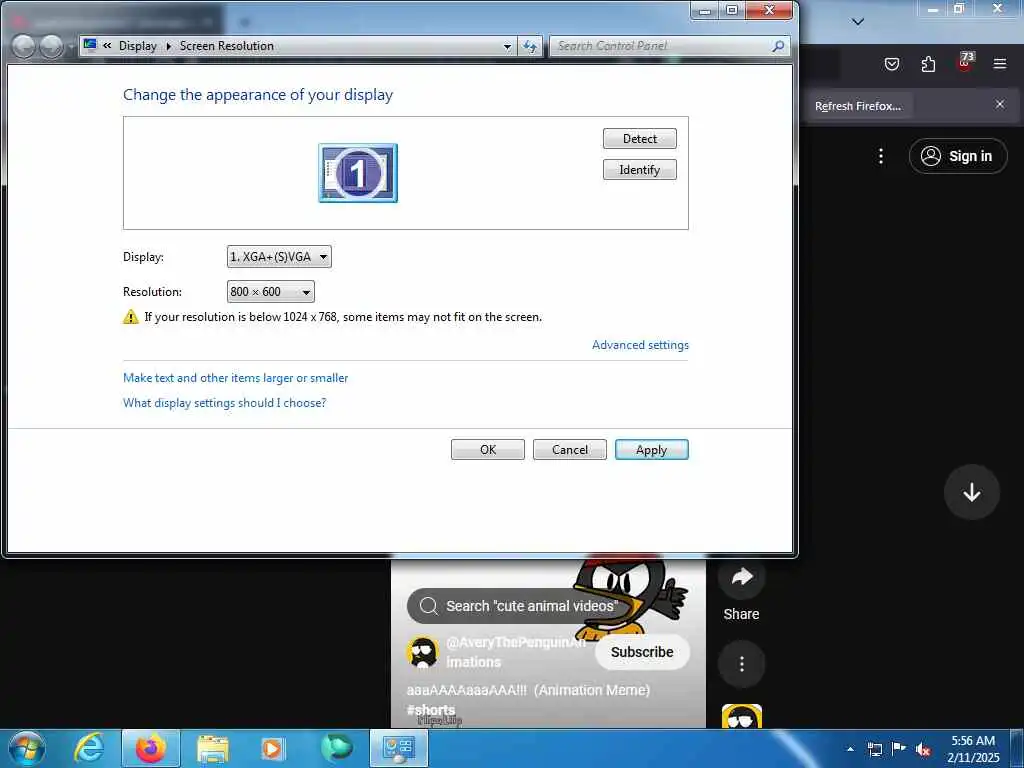
Task: Open Make text and other items larger link
Action: [x=236, y=377]
